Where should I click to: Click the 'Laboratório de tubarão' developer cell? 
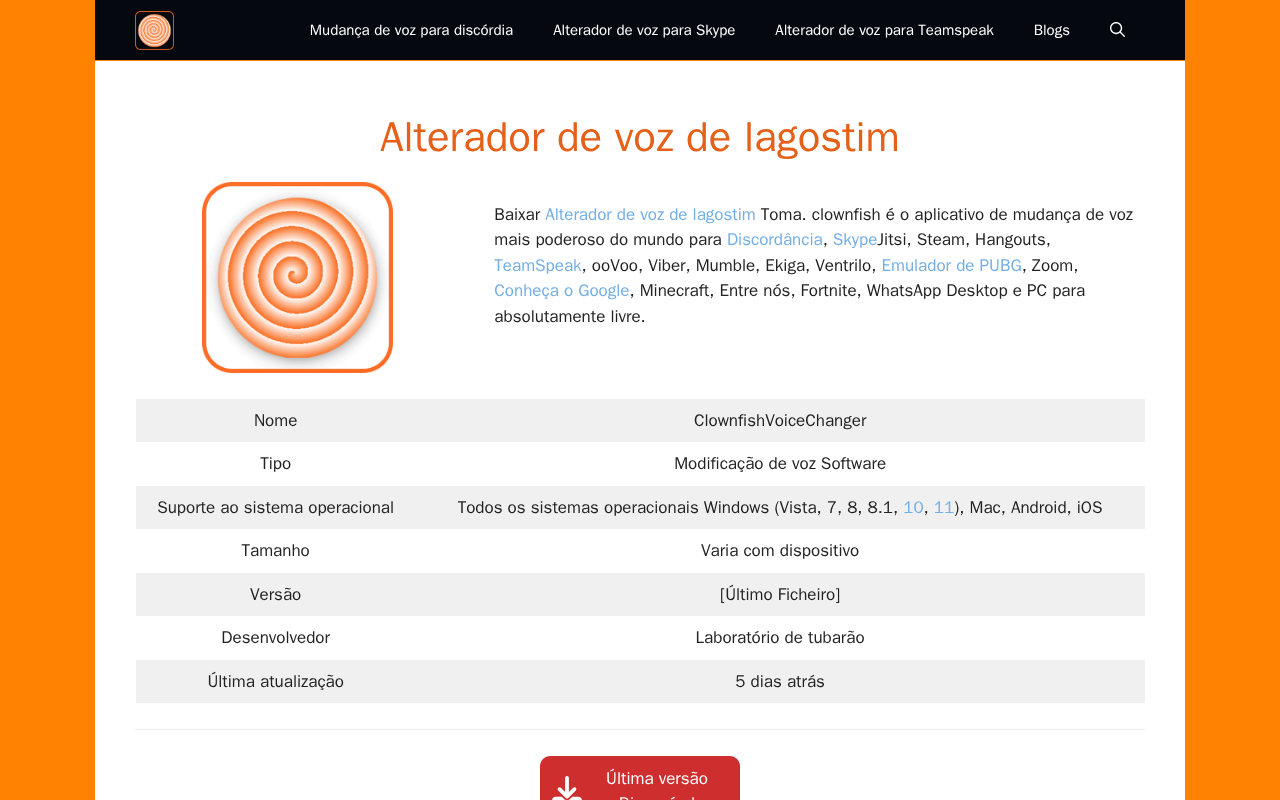(780, 638)
